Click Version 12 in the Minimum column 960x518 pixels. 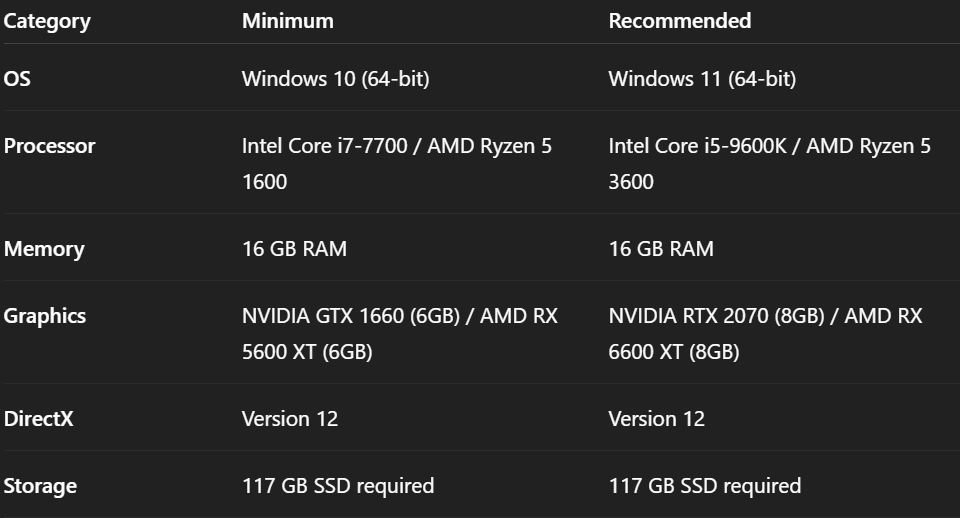[290, 419]
